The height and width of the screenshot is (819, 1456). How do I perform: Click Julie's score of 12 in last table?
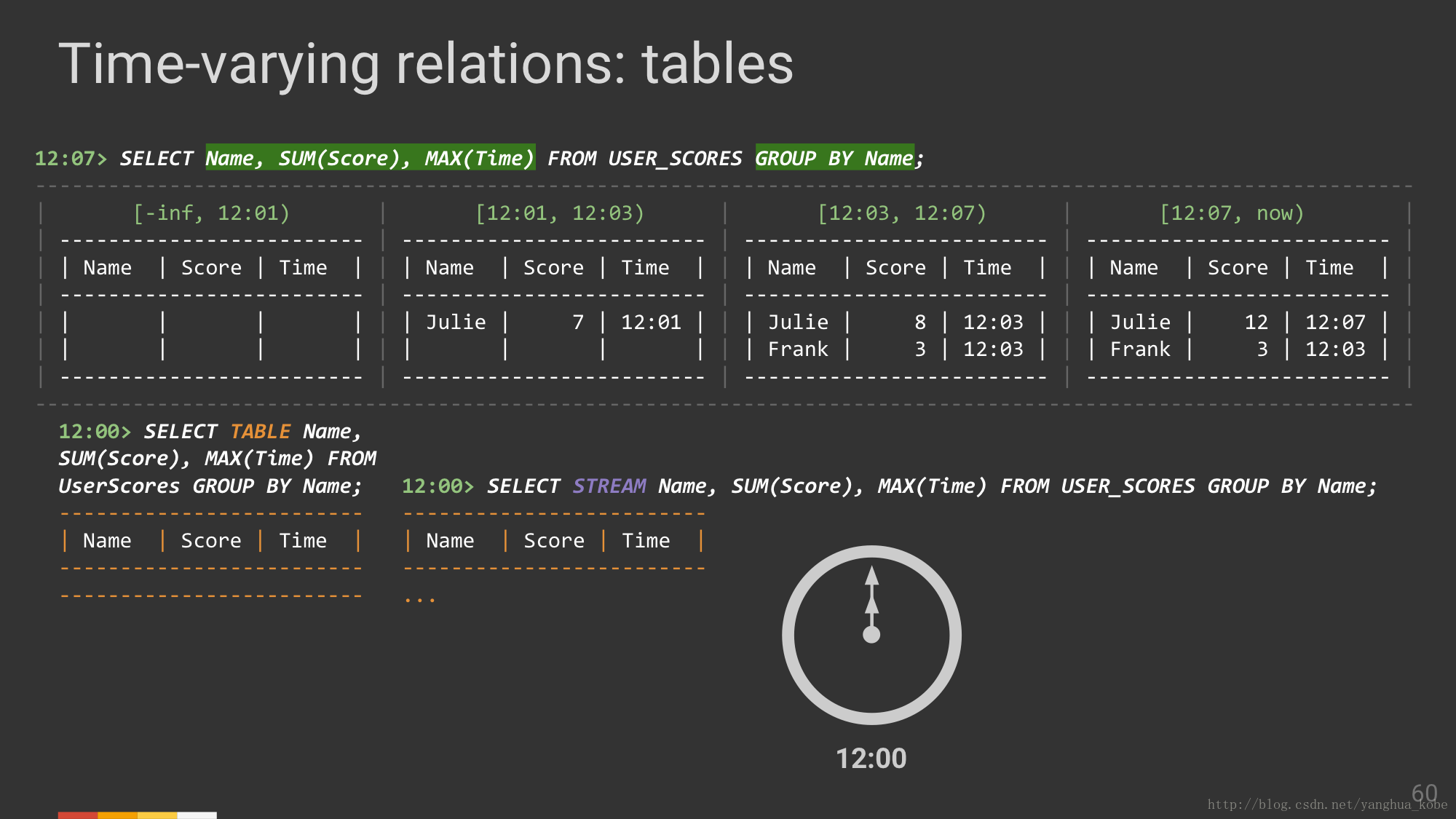click(1256, 323)
